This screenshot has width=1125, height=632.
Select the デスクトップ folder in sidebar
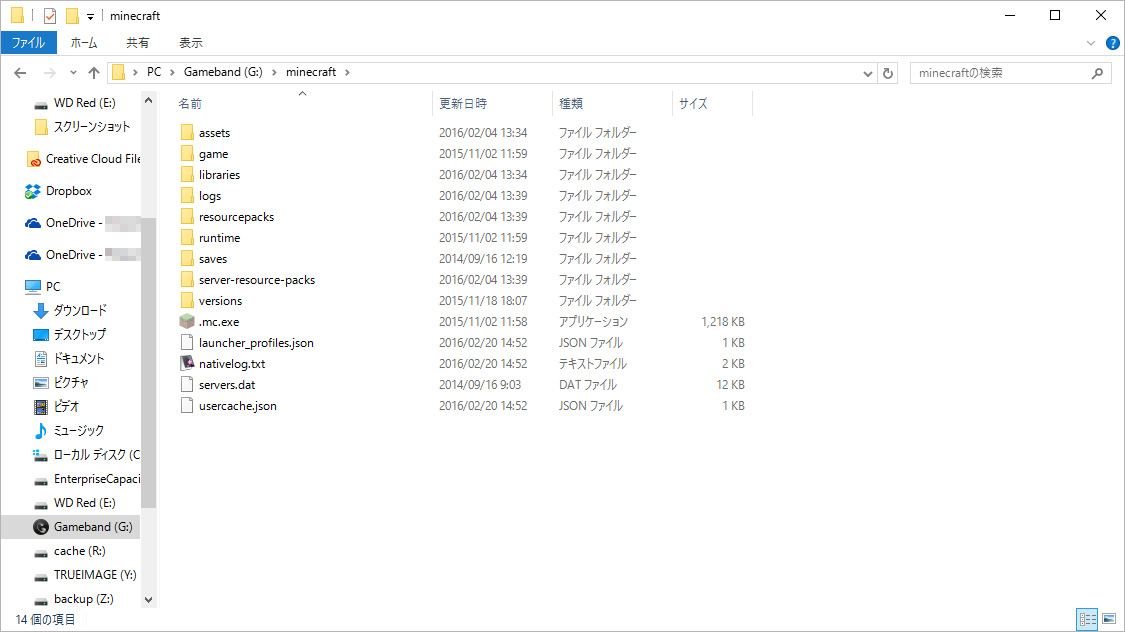click(x=70, y=334)
